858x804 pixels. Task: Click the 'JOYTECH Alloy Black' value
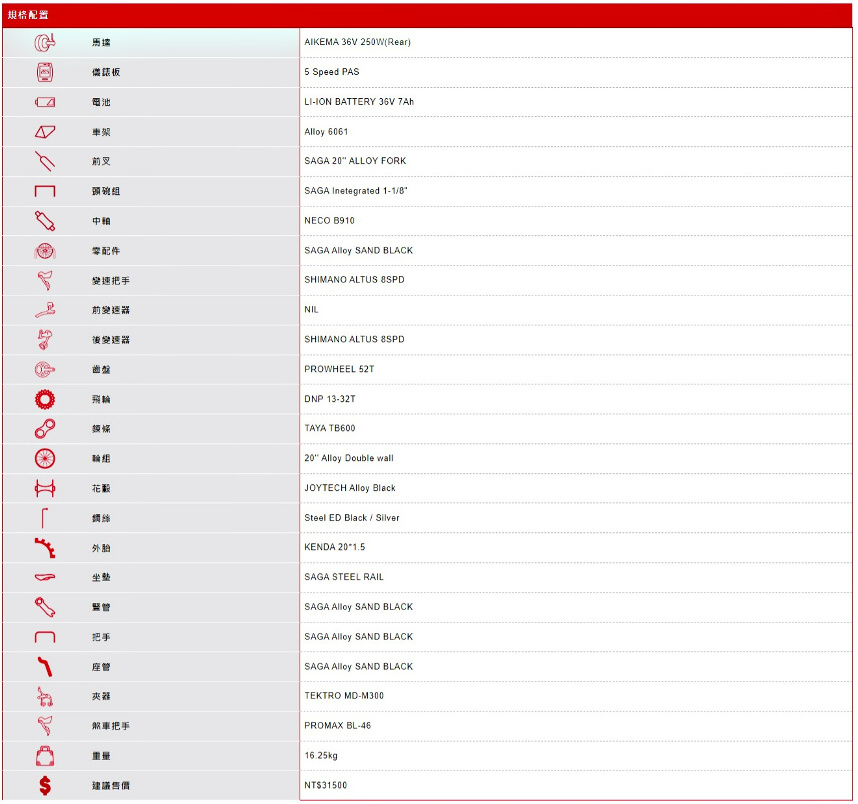pyautogui.click(x=350, y=488)
